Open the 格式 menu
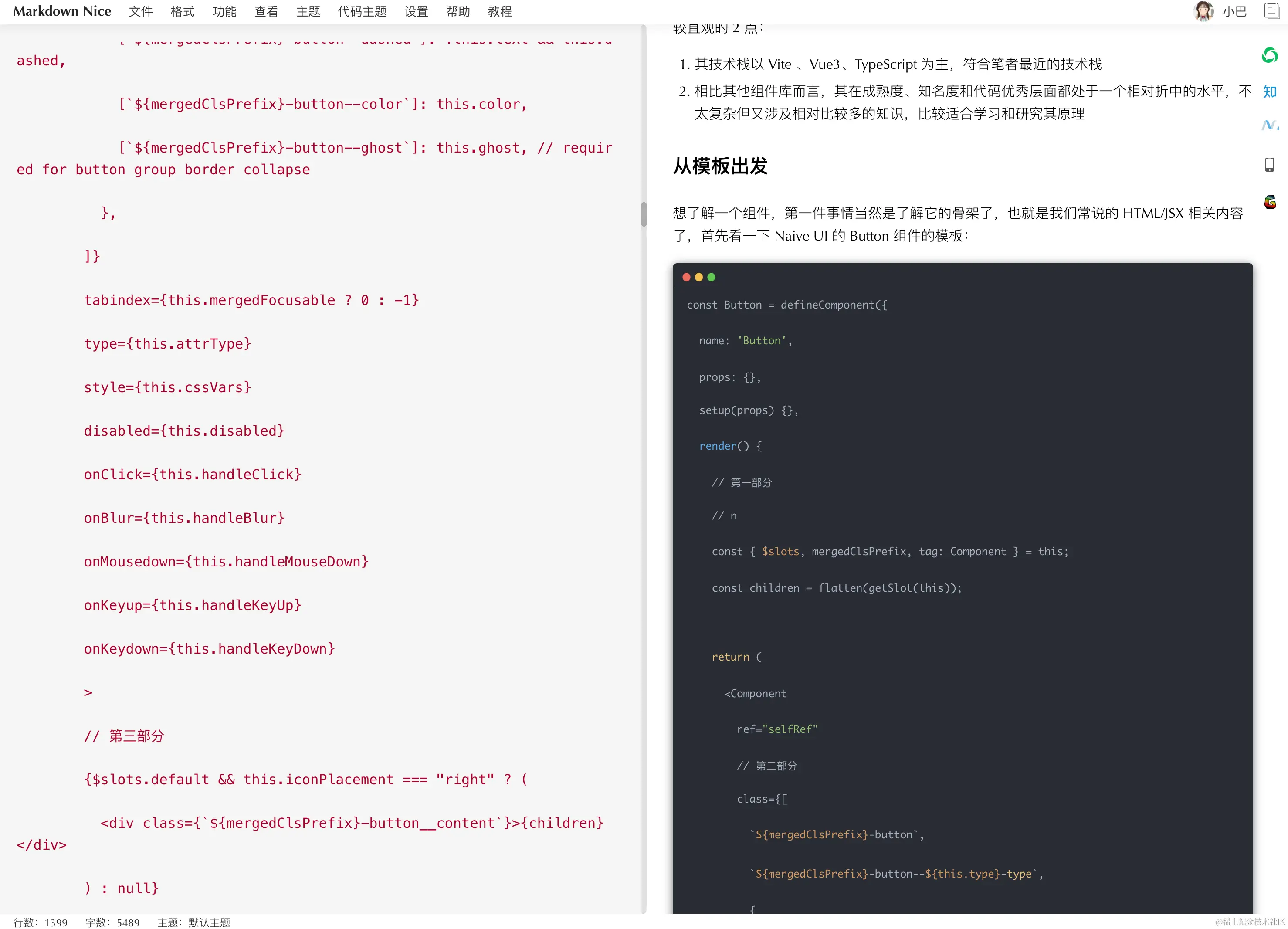 pyautogui.click(x=182, y=11)
